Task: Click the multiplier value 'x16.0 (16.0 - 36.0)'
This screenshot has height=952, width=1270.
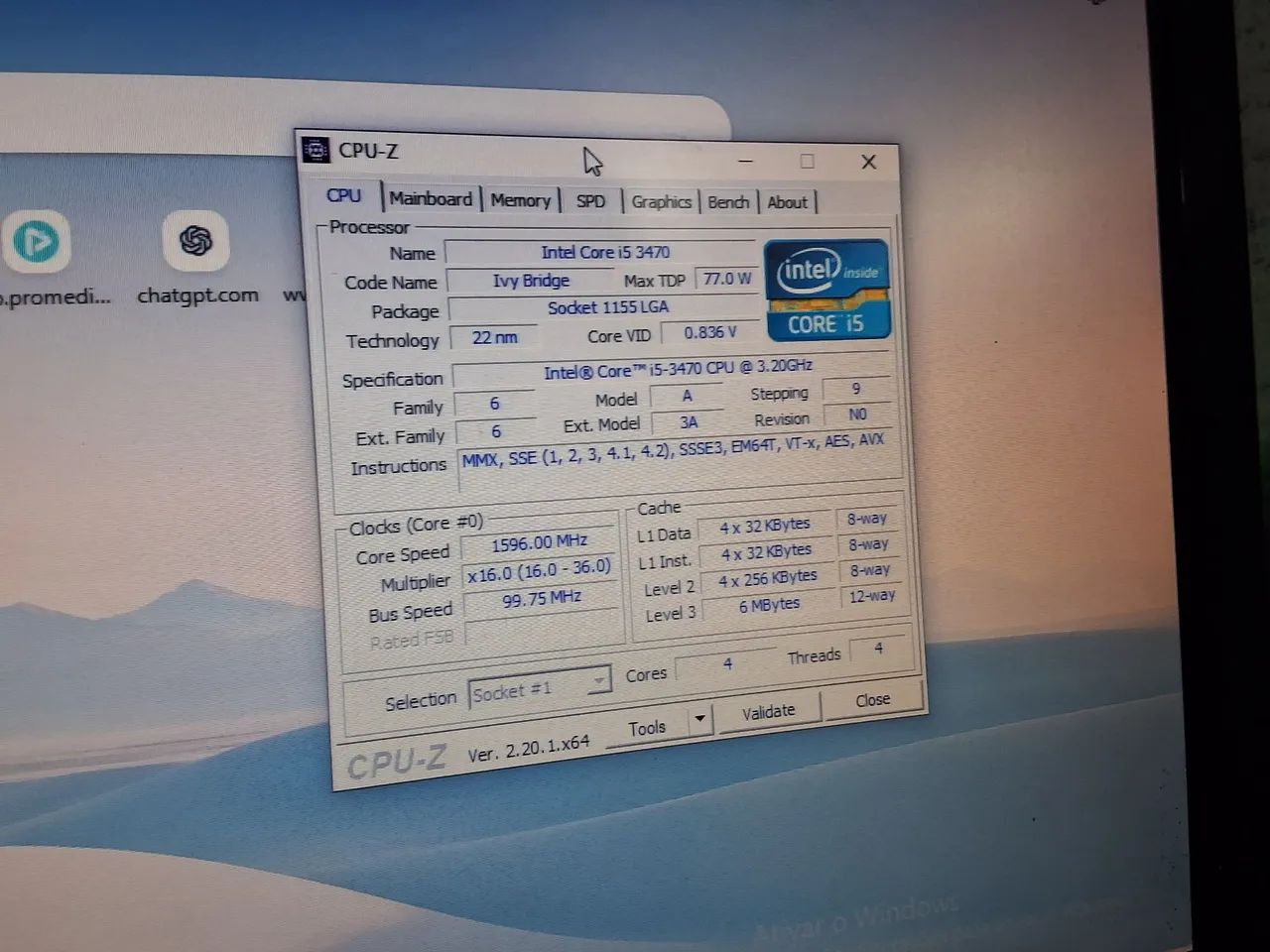Action: 539,570
